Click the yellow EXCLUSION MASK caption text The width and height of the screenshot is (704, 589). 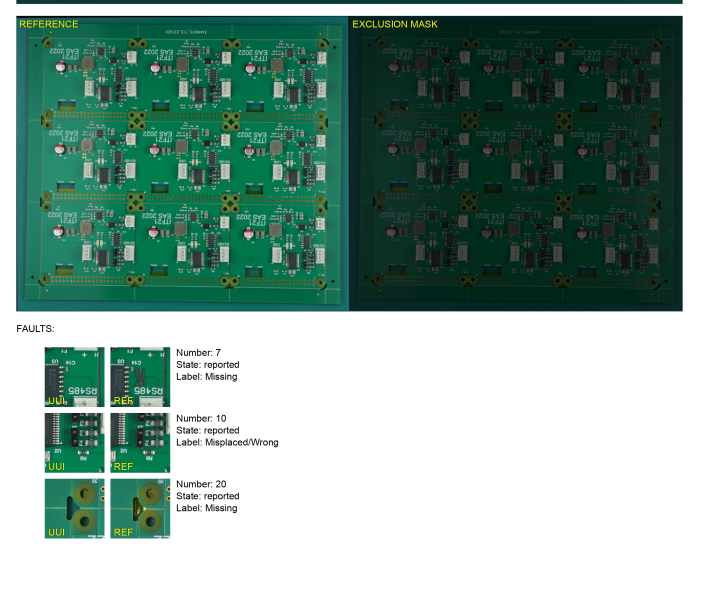394,24
